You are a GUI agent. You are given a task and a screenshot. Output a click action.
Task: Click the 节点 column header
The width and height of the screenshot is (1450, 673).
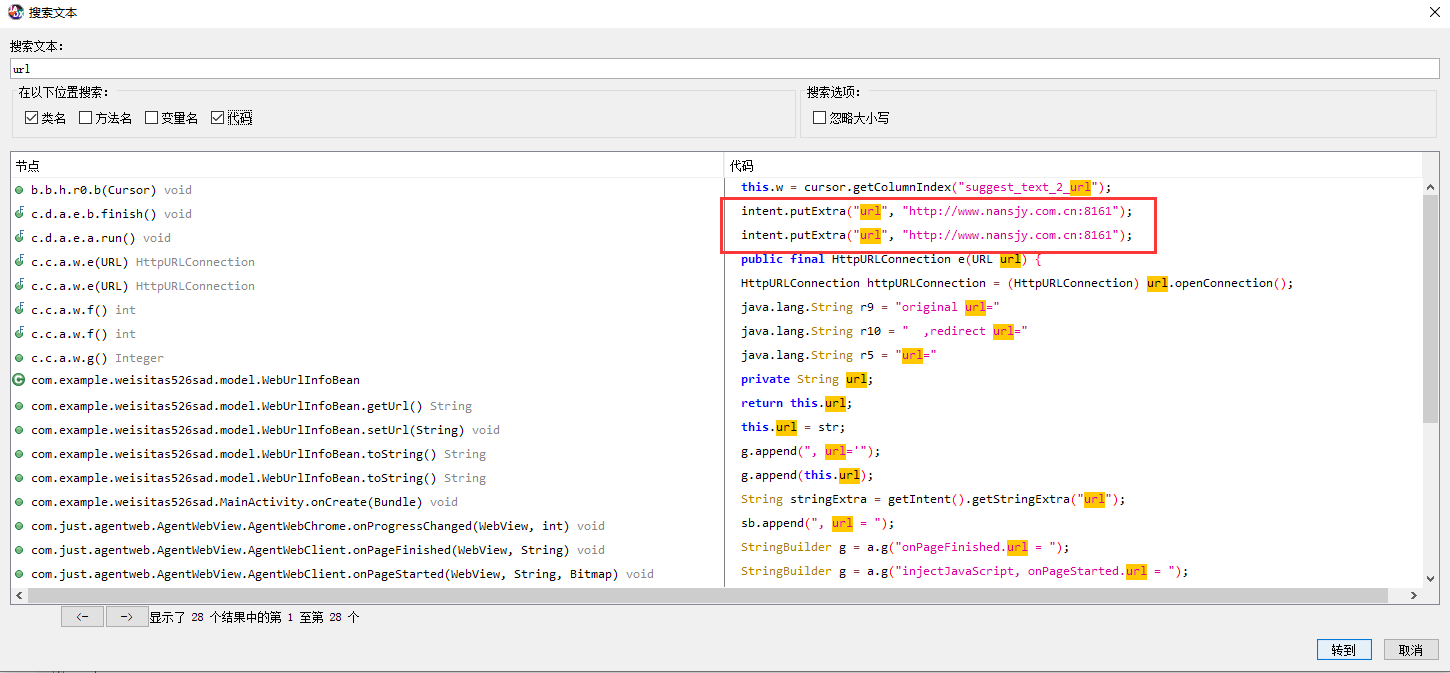click(x=367, y=165)
